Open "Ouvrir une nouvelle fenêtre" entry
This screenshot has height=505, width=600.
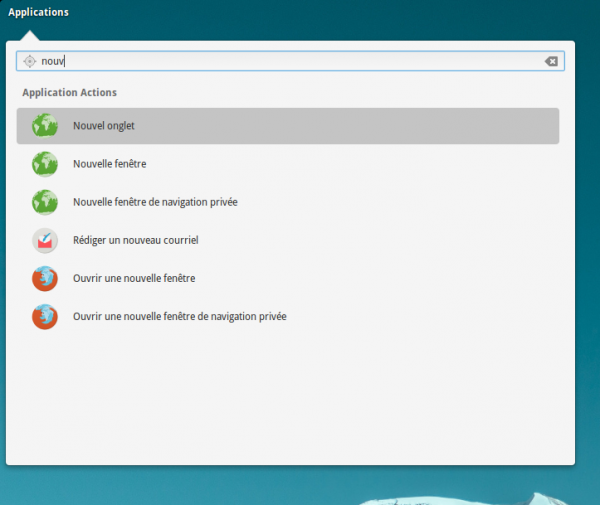[x=288, y=279]
